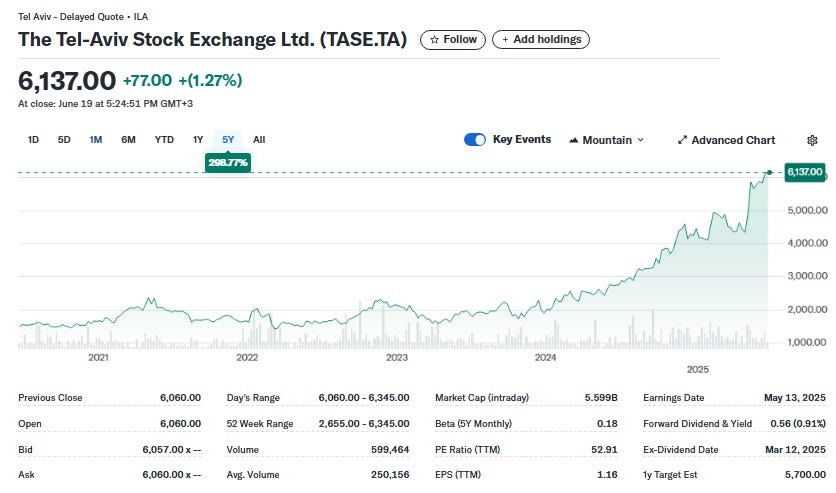Click the target estimate value 5,700.00
The image size is (836, 493).
pos(805,474)
